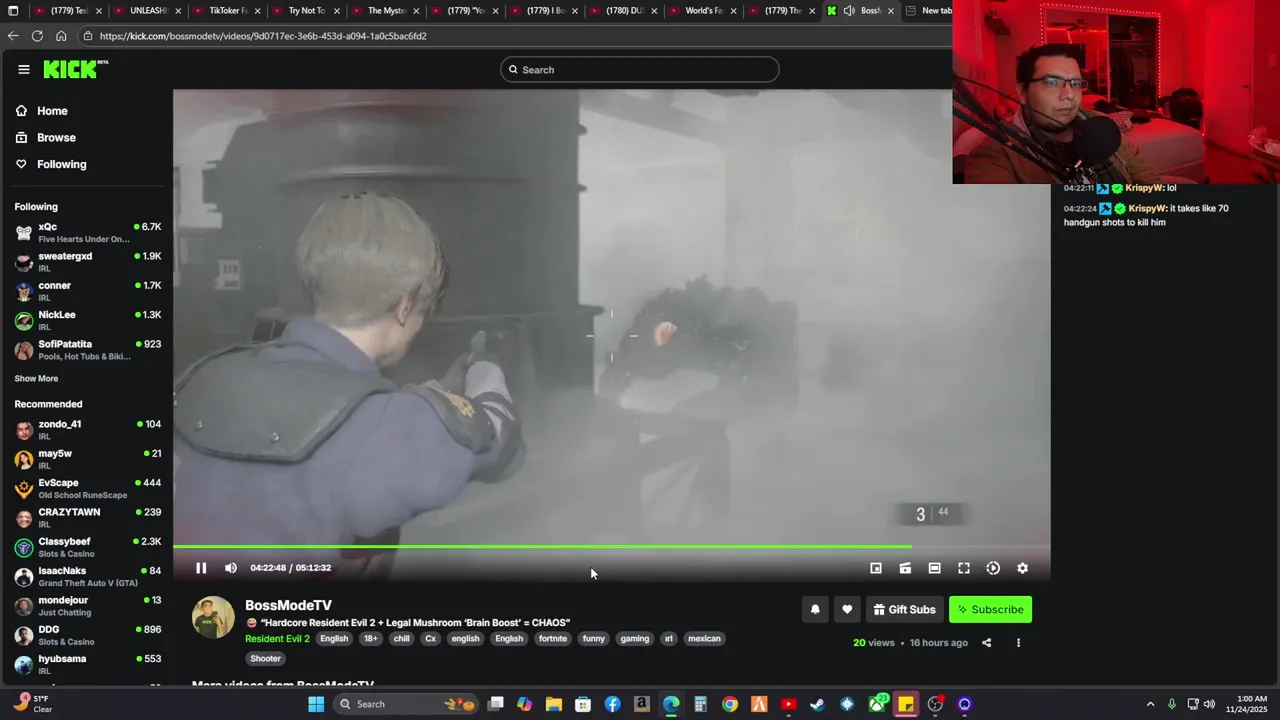This screenshot has height=720, width=1280.
Task: Open BossModeTV channel avatar
Action: click(213, 618)
